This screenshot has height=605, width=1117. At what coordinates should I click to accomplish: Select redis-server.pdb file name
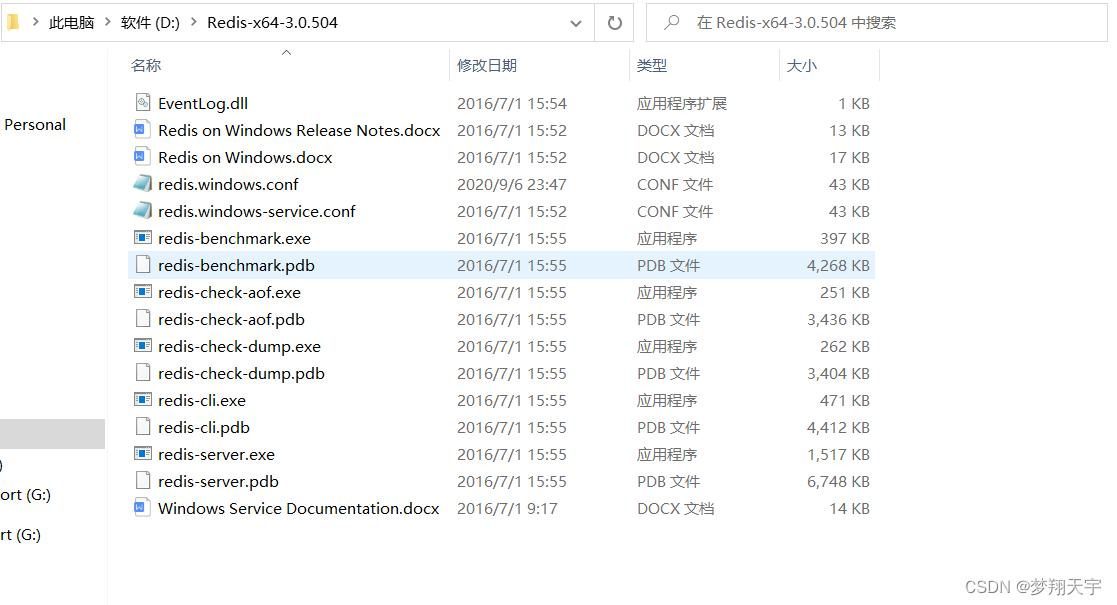218,482
